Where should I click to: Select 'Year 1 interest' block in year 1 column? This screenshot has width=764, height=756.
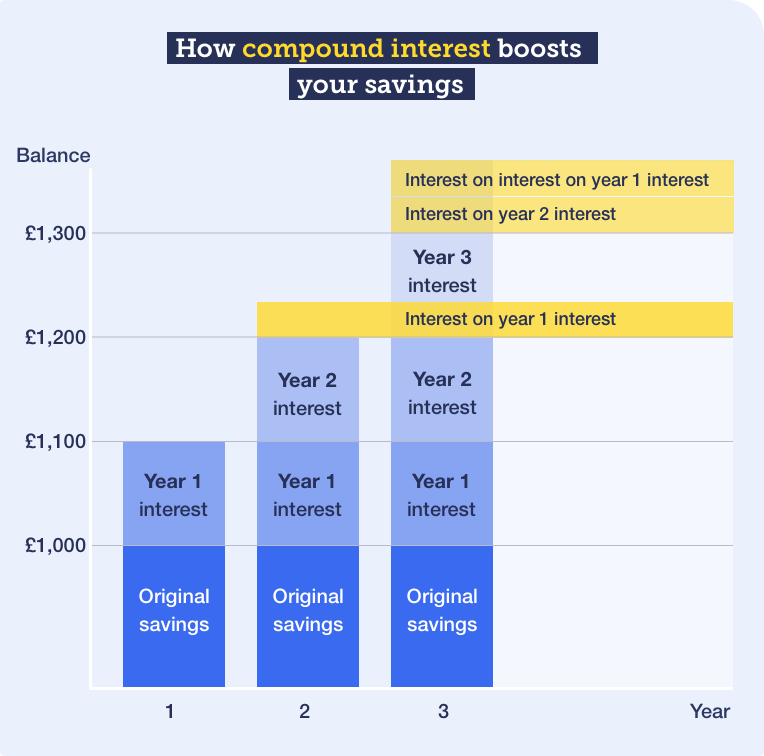pos(174,493)
